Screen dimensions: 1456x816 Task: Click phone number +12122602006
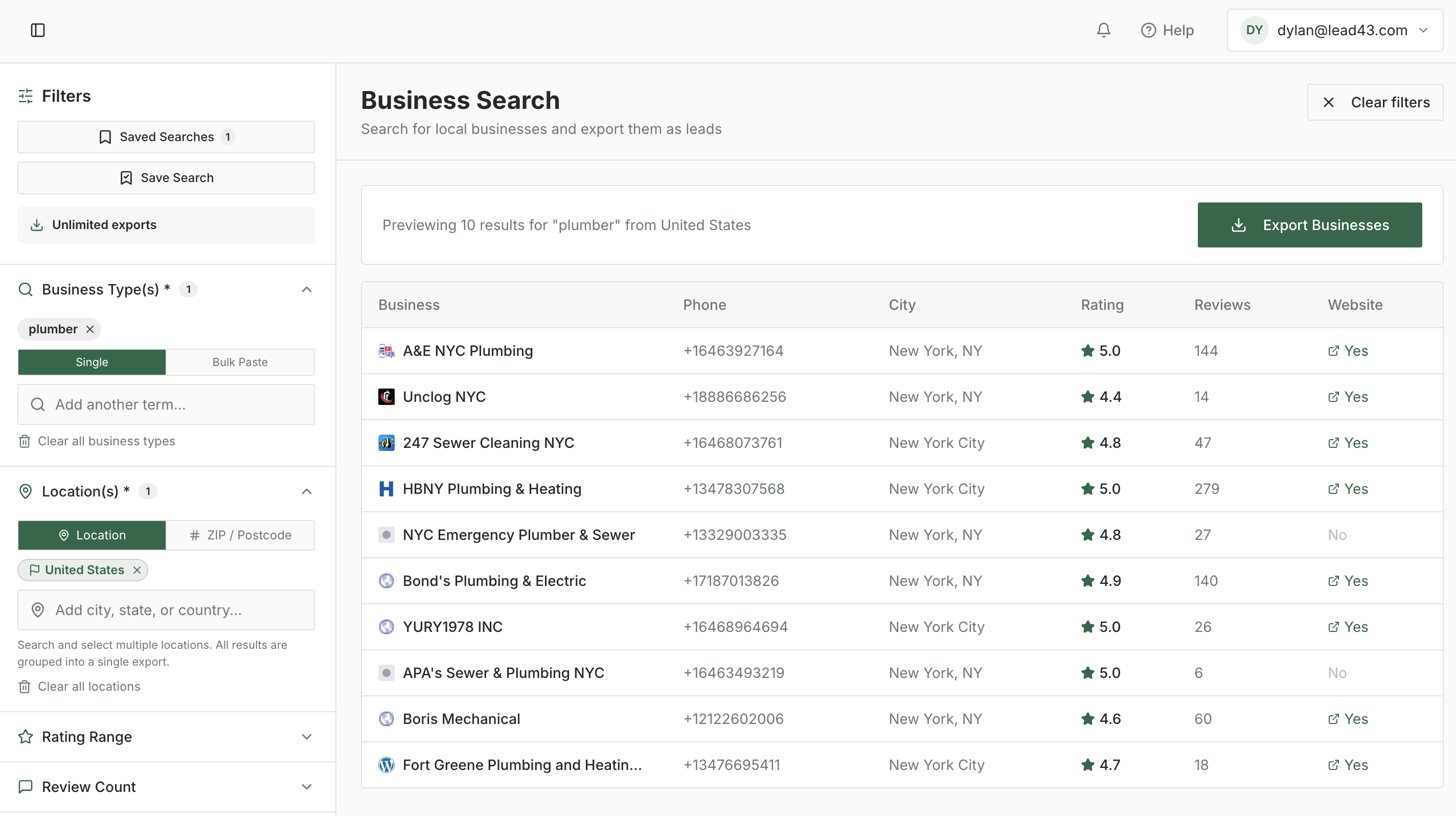(x=733, y=719)
